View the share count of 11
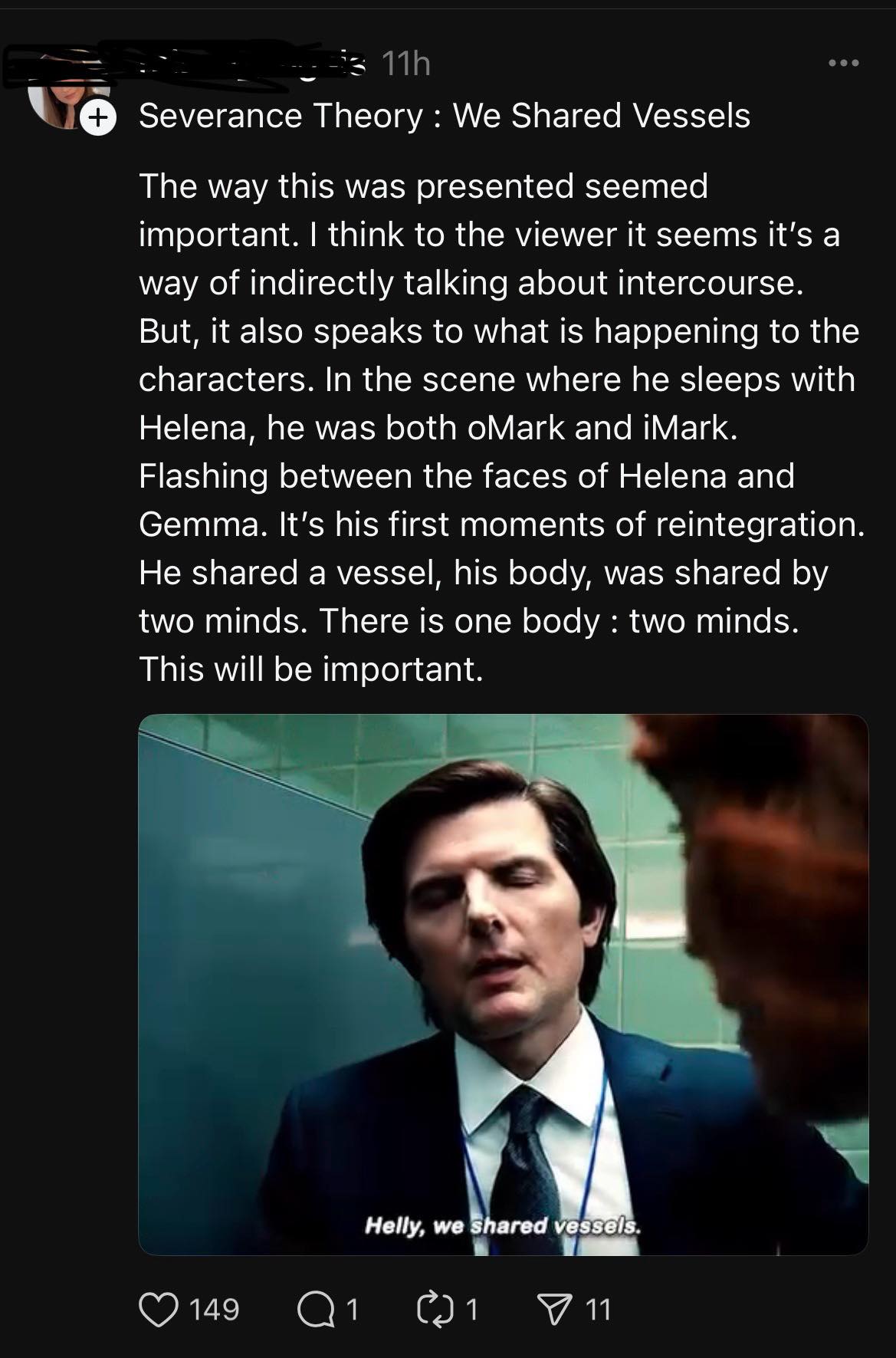 pos(599,1309)
